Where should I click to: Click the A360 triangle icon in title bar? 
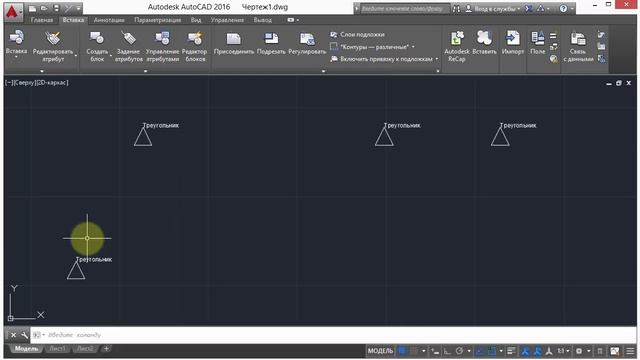[540, 9]
